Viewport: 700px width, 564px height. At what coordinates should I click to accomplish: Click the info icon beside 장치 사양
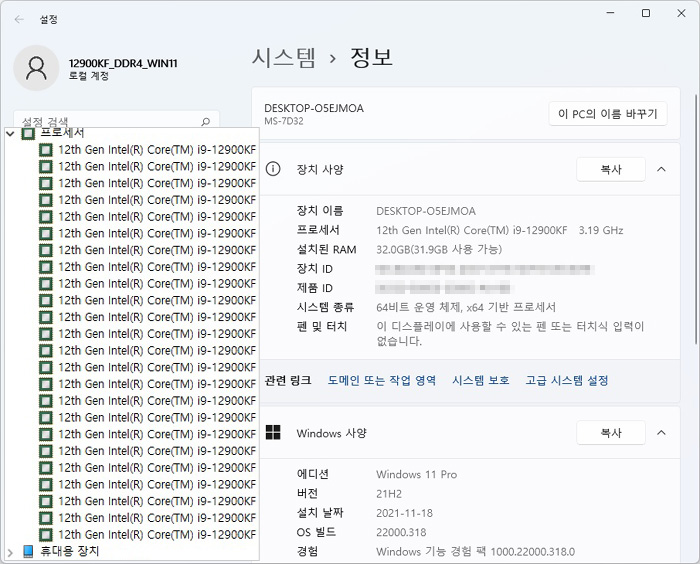point(273,169)
